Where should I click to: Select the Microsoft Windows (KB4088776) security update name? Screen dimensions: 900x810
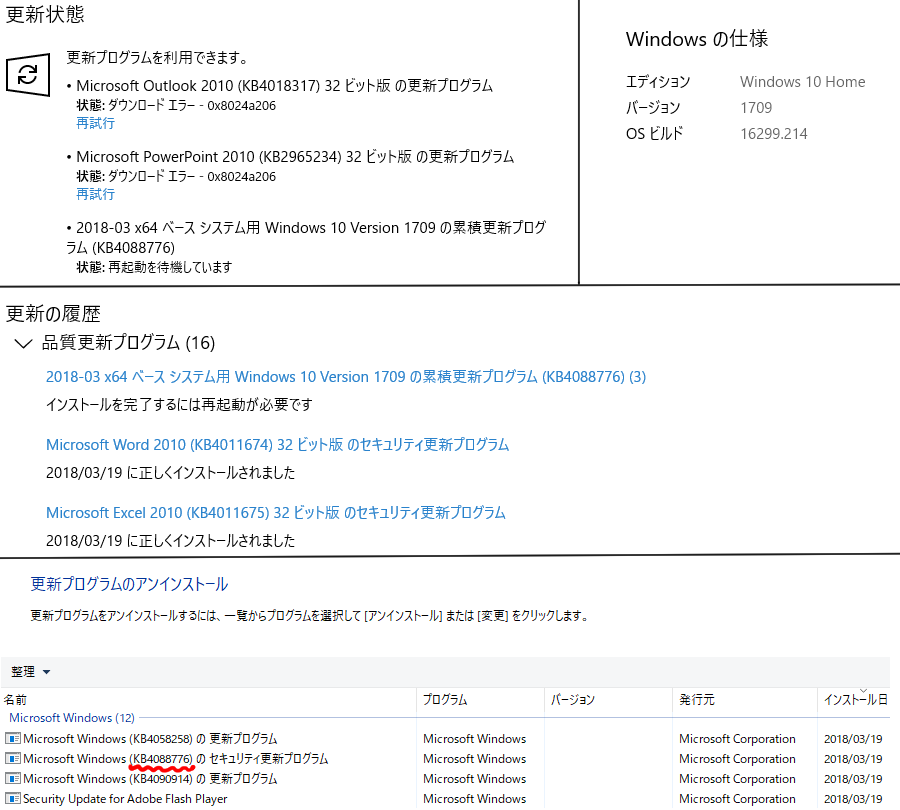[x=176, y=759]
